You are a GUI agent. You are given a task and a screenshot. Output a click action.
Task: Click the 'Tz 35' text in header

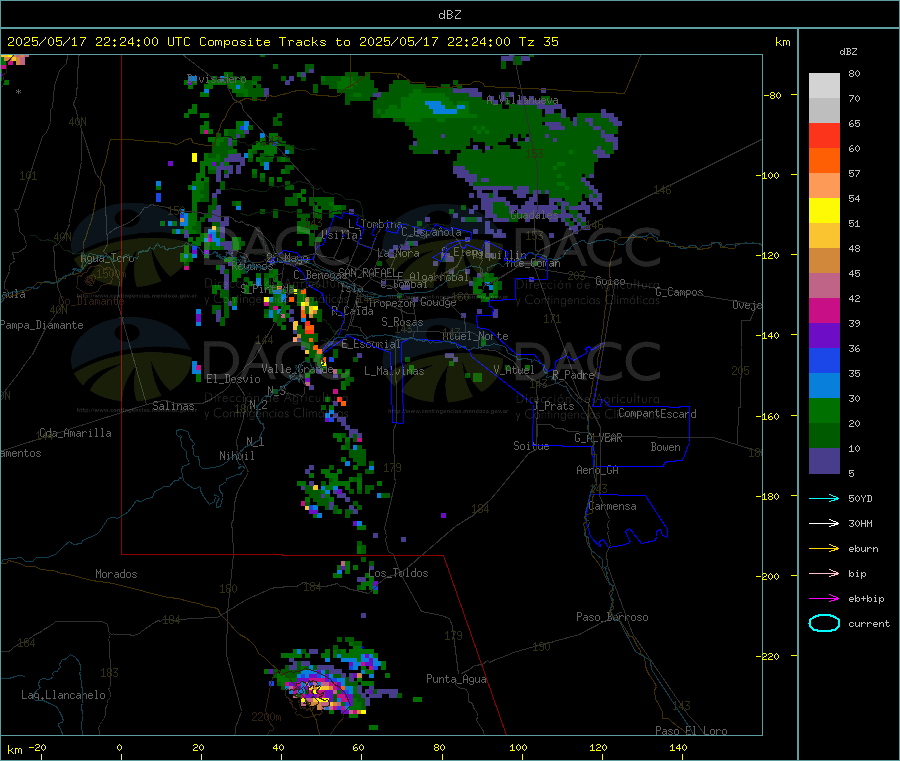pos(538,42)
